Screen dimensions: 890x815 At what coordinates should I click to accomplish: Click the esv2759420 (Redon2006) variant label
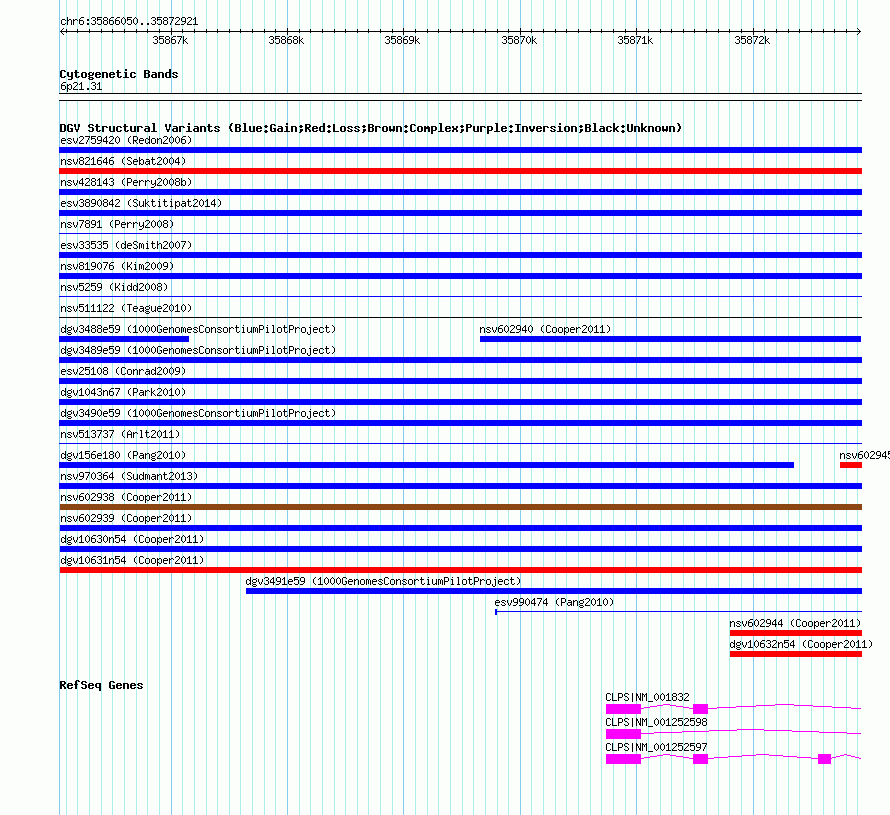[126, 140]
